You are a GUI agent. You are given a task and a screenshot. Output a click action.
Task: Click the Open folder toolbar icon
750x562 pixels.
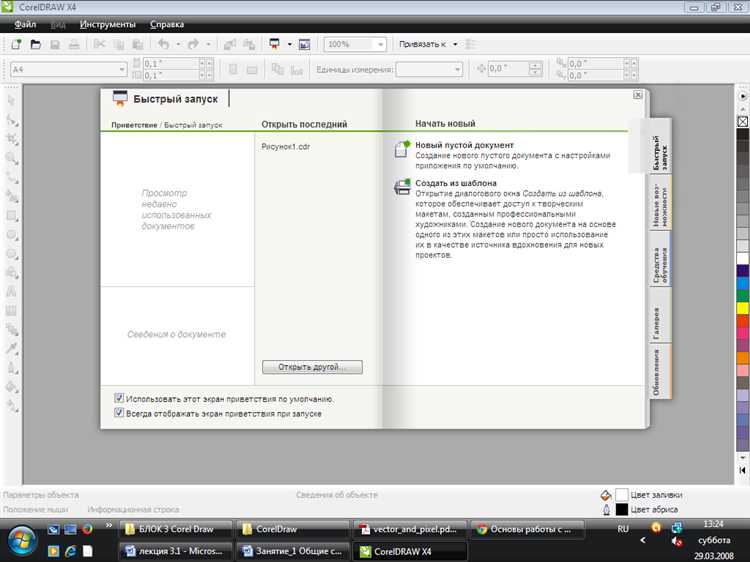[35, 44]
